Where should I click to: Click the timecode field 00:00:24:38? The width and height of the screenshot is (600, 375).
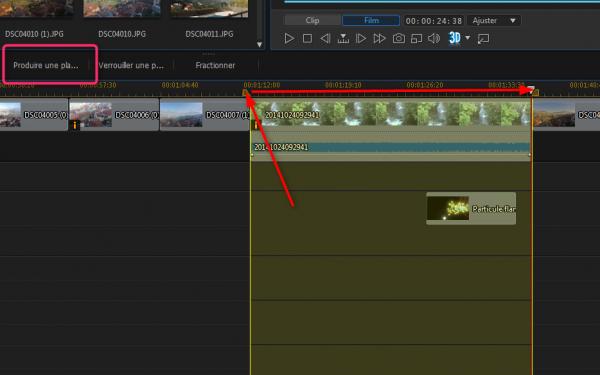click(x=434, y=21)
